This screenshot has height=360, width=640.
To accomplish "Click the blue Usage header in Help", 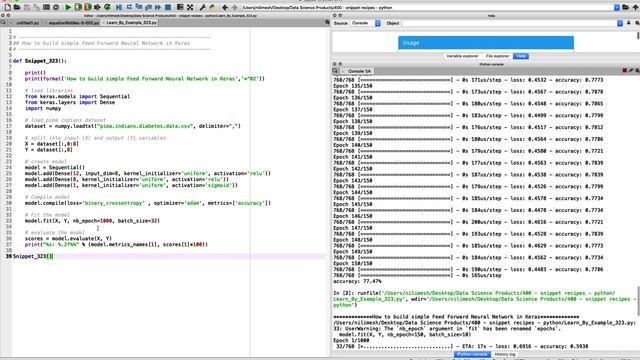I will (486, 42).
